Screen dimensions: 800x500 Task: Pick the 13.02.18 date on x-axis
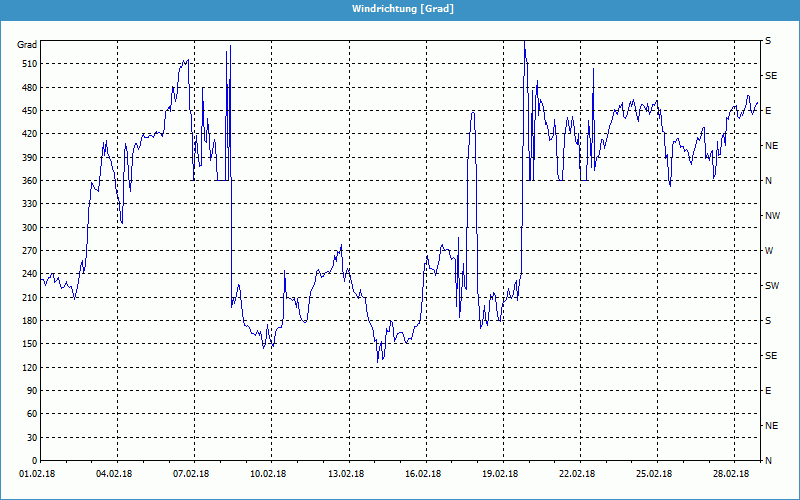tap(345, 475)
